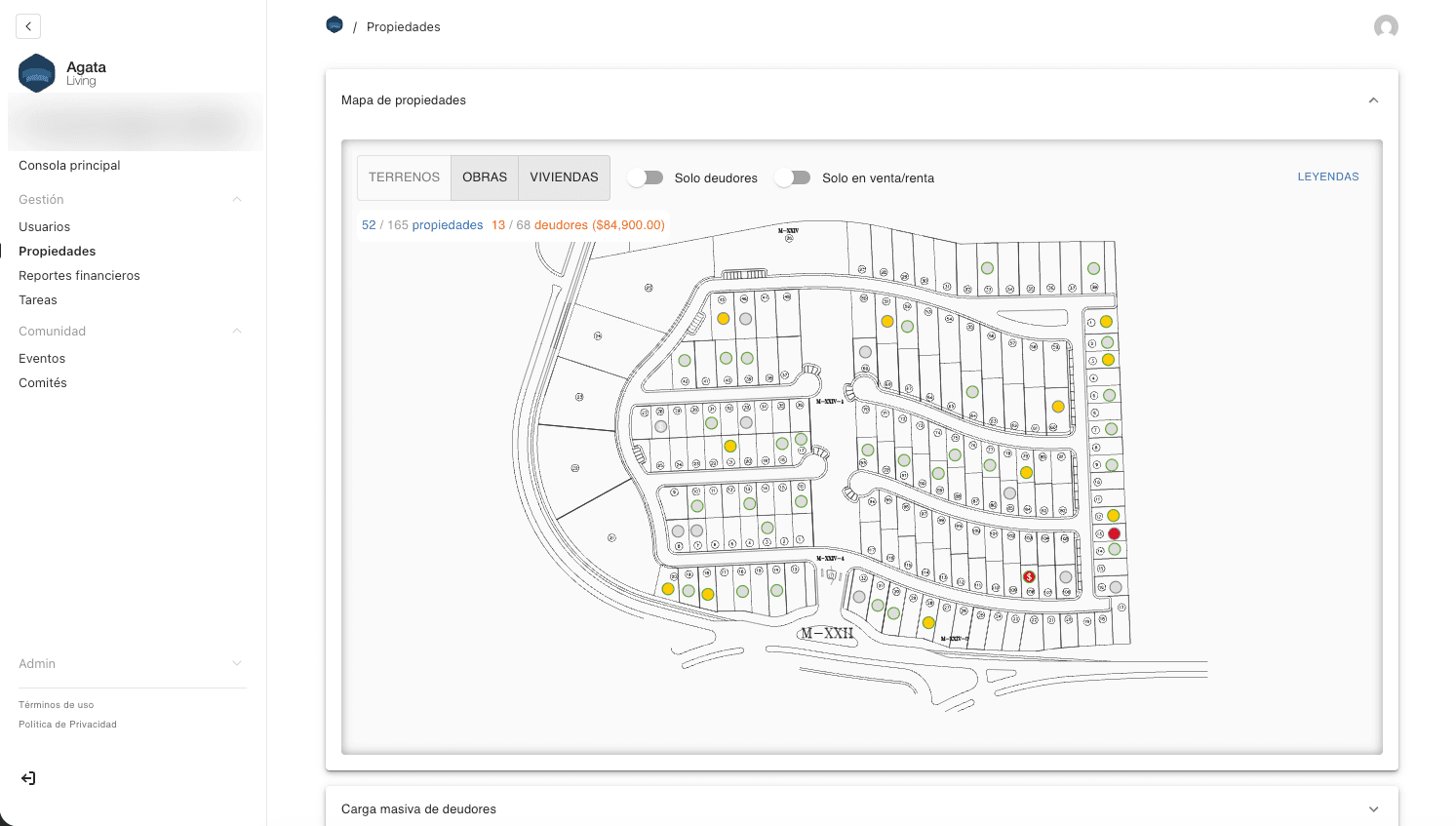Collapse the sidebar with the back arrow
Screen dimensions: 1456x826
tap(27, 25)
